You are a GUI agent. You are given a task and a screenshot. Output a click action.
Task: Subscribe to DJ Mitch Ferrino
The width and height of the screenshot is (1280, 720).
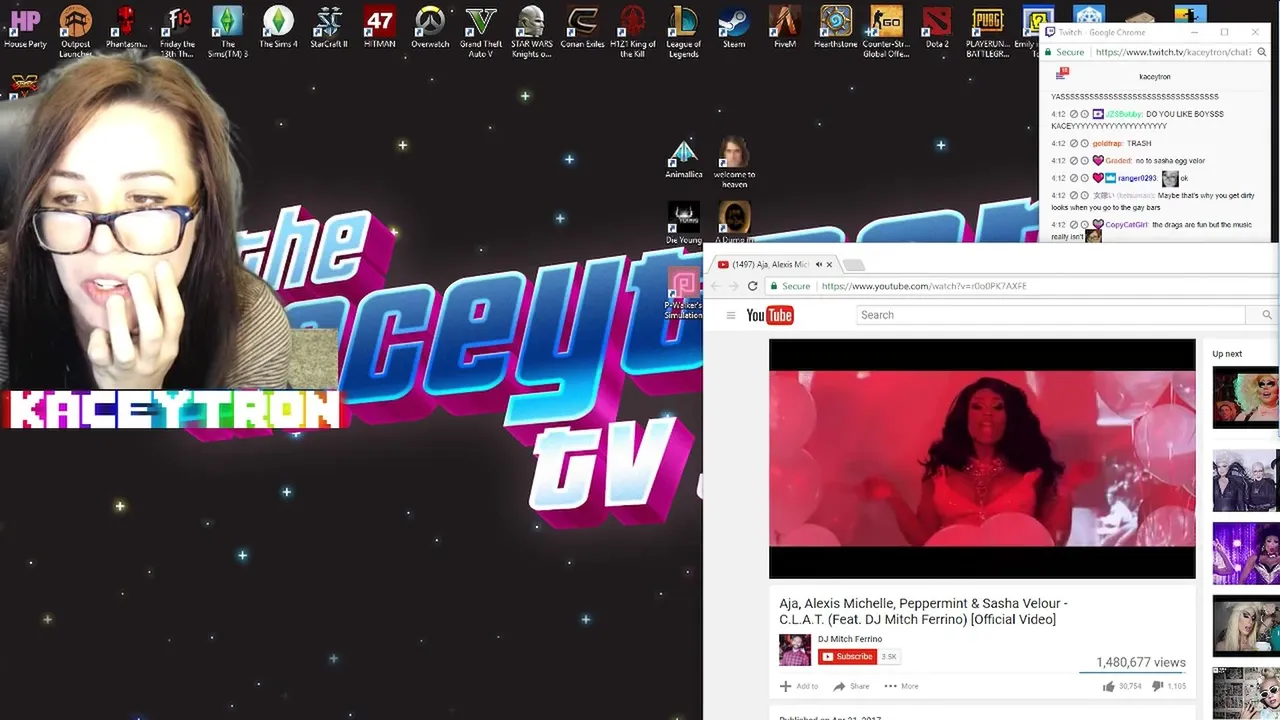(847, 657)
